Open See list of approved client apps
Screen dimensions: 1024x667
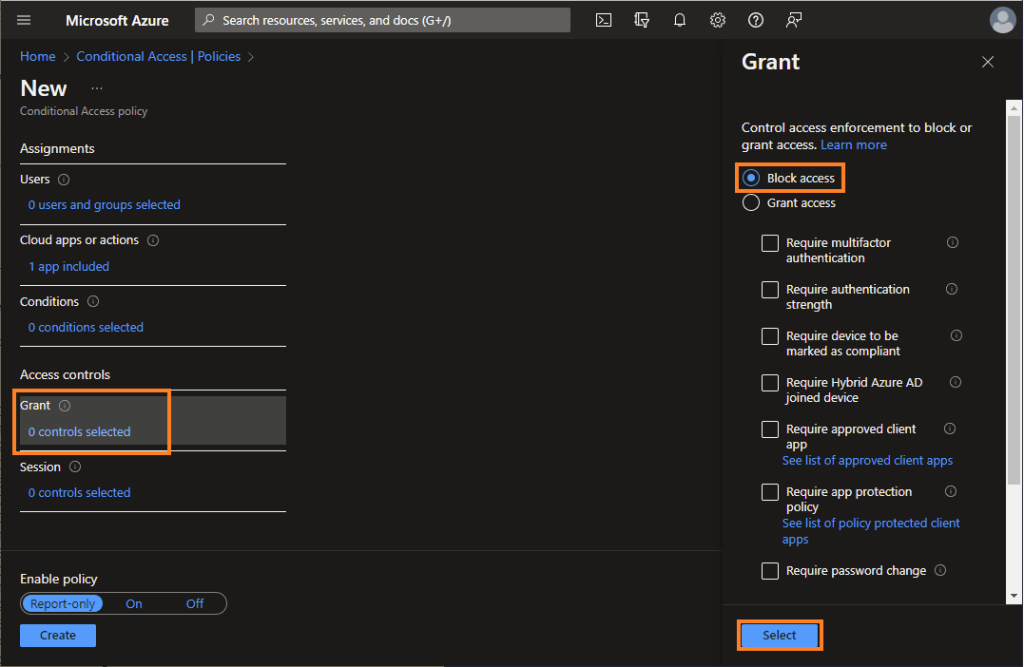[867, 461]
